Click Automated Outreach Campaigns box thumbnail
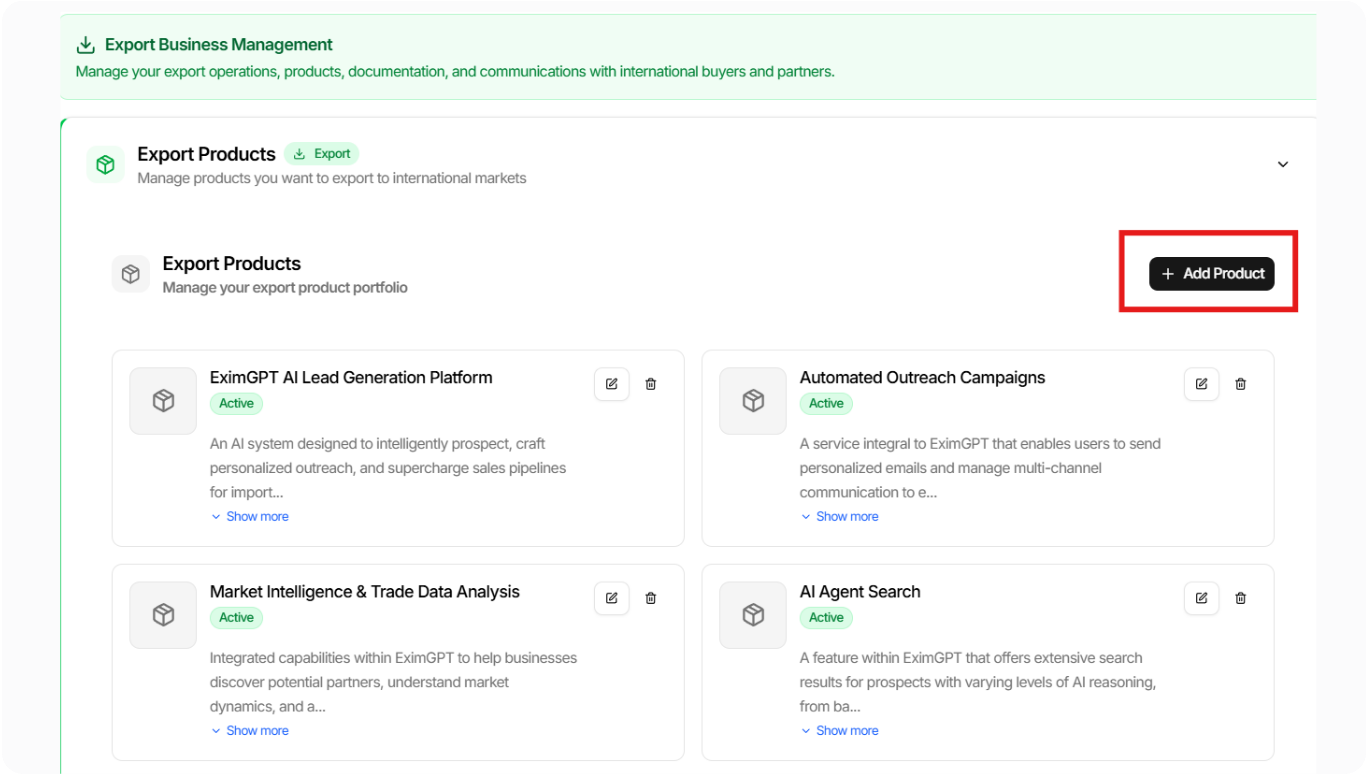This screenshot has height=774, width=1366. [753, 401]
